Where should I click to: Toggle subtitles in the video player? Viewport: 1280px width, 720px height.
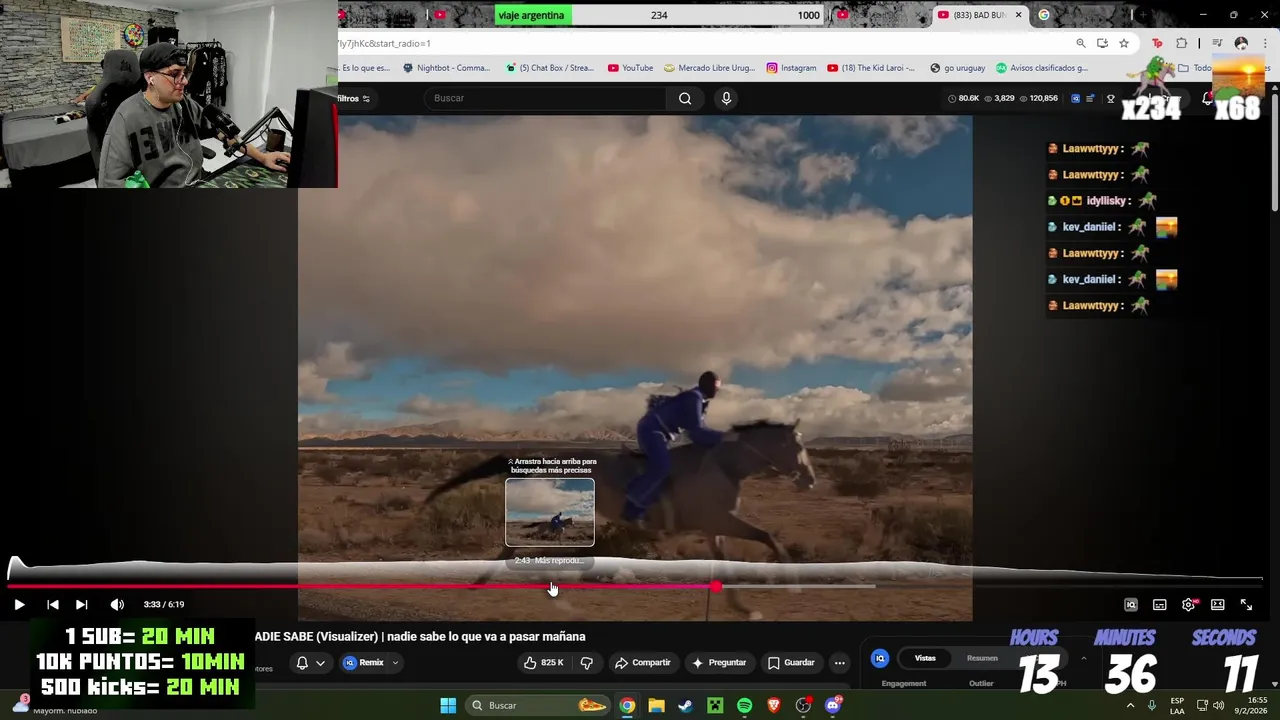tap(1159, 604)
